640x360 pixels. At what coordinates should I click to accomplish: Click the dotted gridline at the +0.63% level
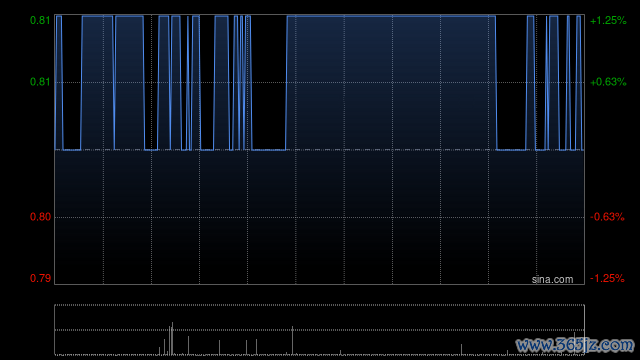click(x=320, y=82)
